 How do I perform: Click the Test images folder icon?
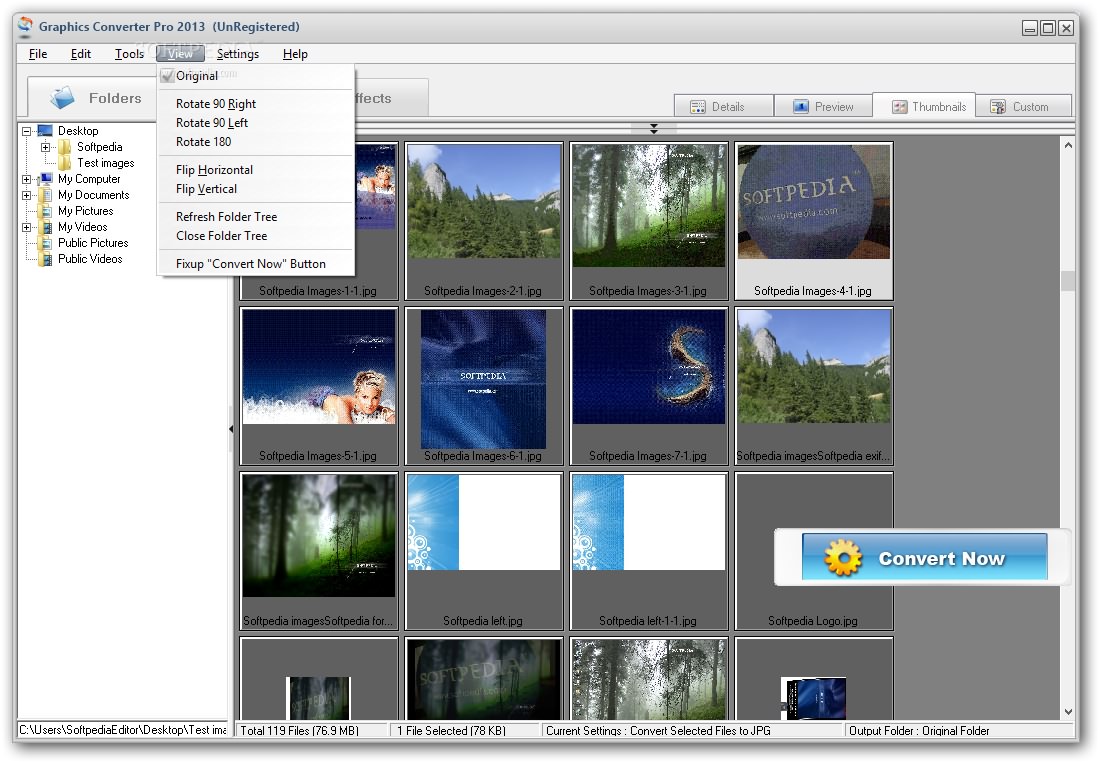click(x=65, y=163)
